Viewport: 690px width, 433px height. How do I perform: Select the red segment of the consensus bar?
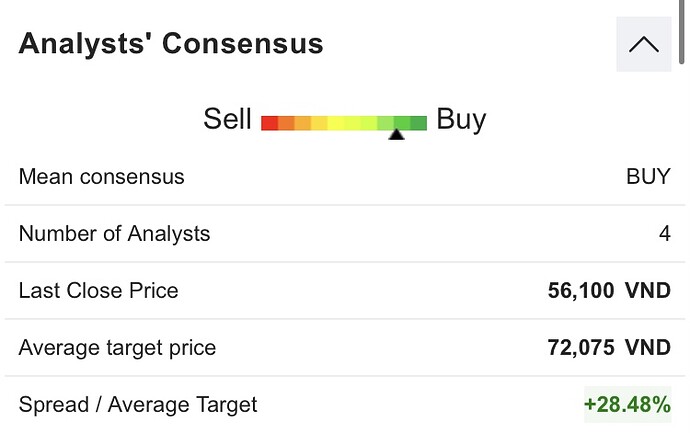click(x=269, y=123)
